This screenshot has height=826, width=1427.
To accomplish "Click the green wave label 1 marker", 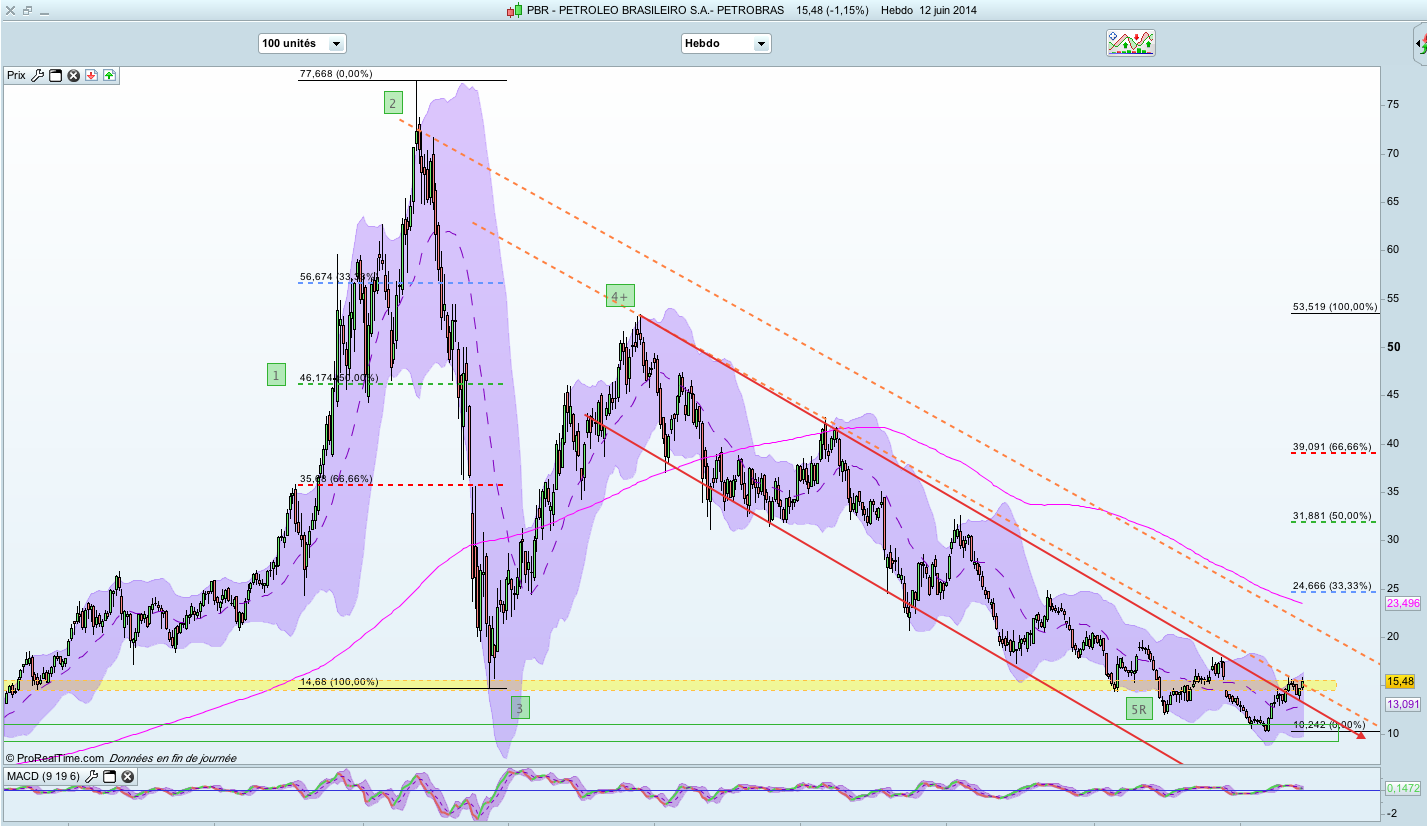I will tap(276, 375).
